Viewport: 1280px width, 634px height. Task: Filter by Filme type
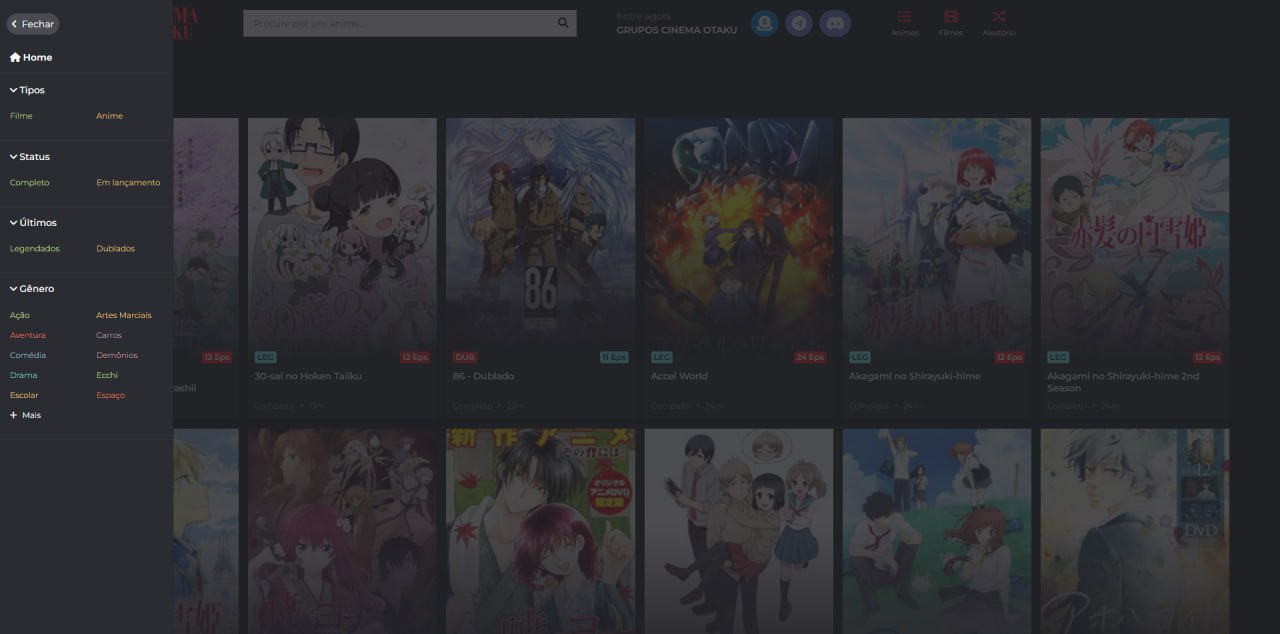21,116
